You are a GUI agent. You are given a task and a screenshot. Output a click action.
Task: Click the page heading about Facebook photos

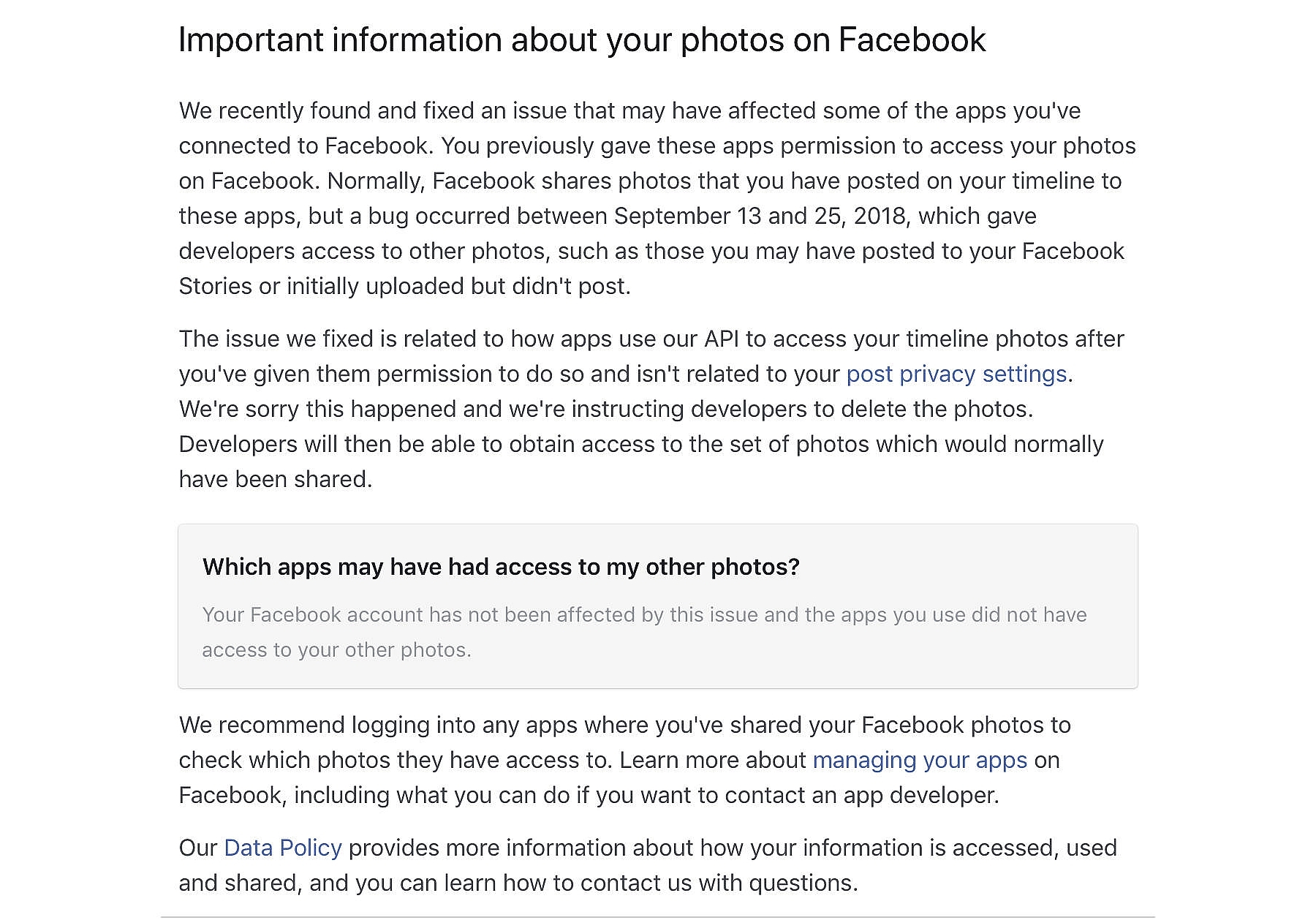[582, 40]
